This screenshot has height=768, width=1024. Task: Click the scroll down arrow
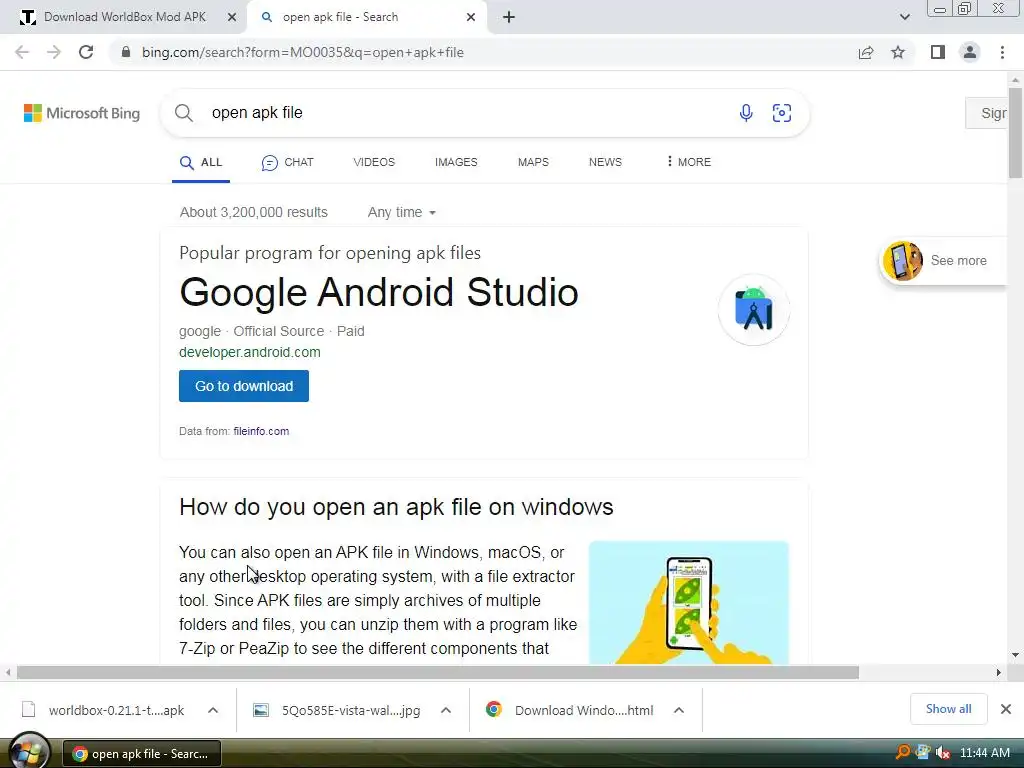pos(1015,655)
